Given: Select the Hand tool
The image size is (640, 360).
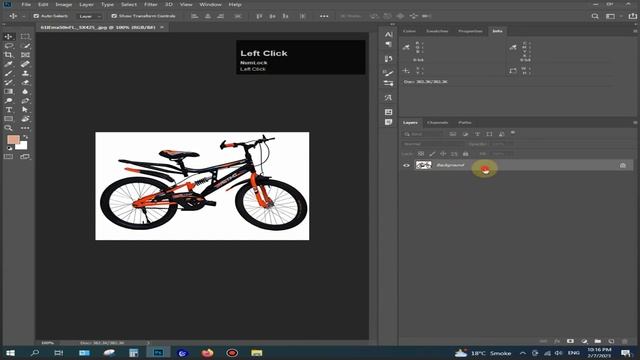Looking at the screenshot, I should click(25, 119).
